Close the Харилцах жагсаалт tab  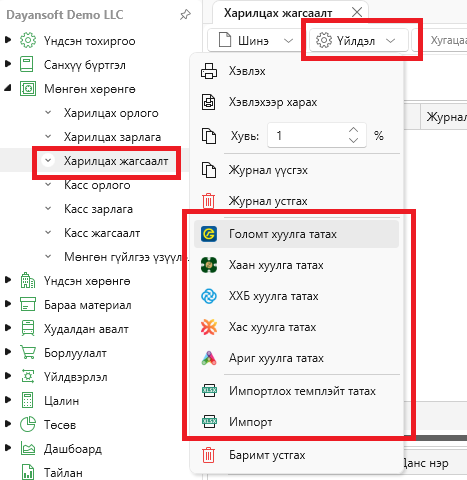357,12
